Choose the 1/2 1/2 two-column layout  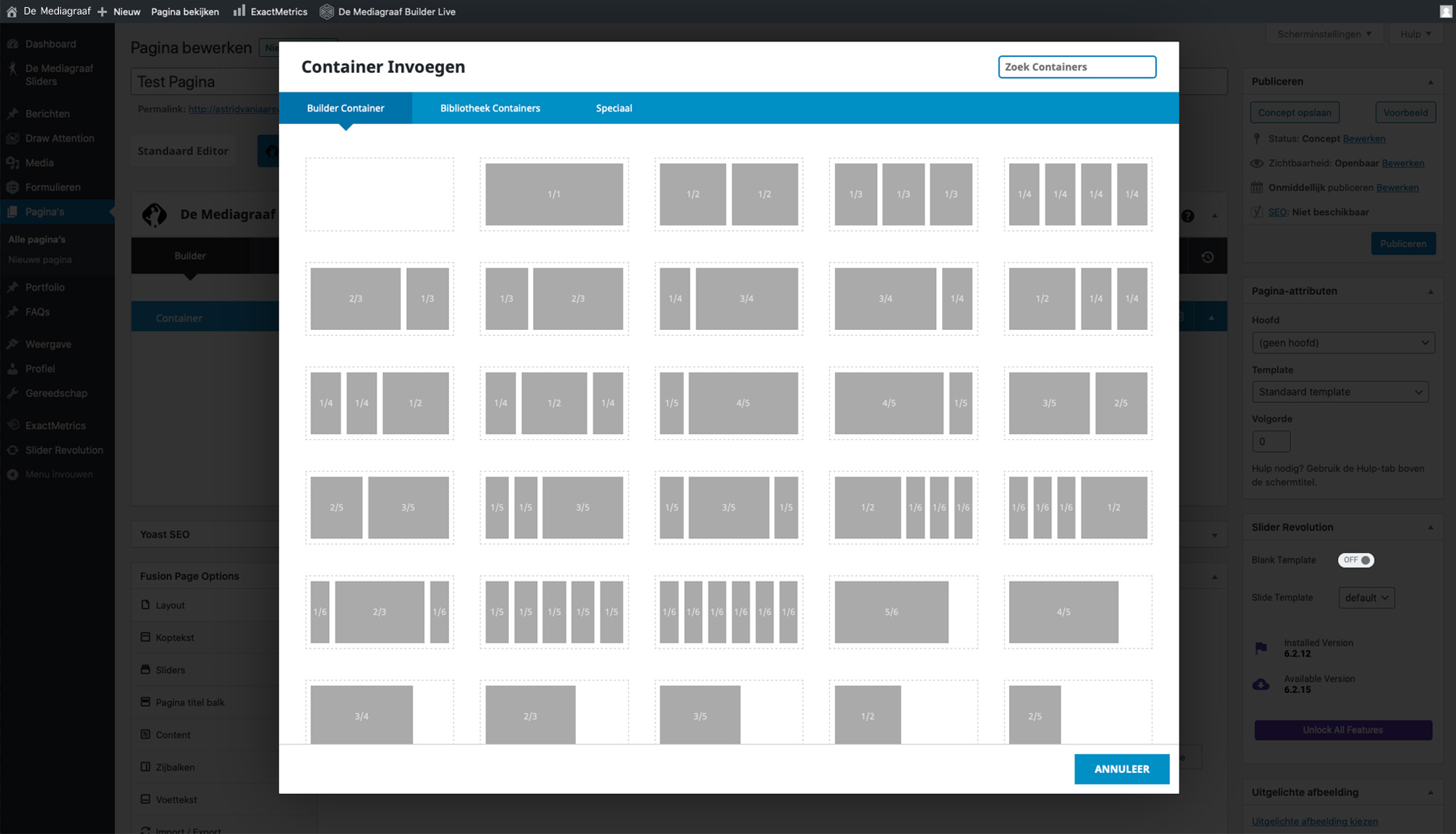tap(729, 194)
